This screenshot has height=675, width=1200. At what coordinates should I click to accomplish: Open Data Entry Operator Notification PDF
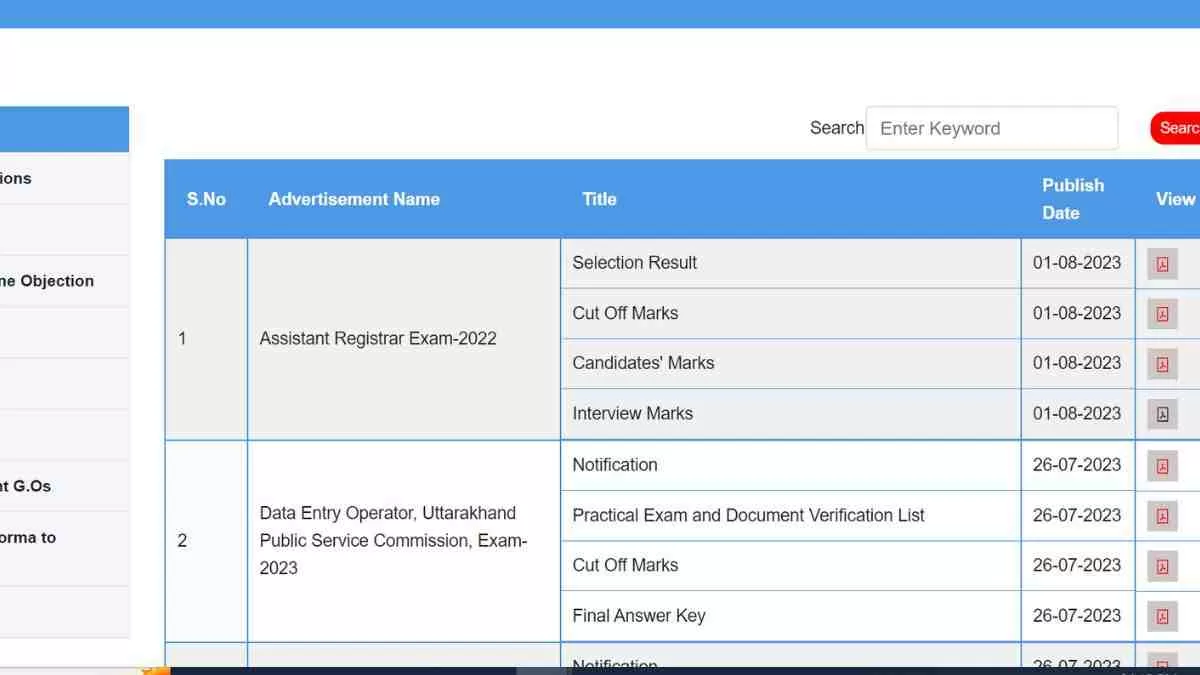1162,466
